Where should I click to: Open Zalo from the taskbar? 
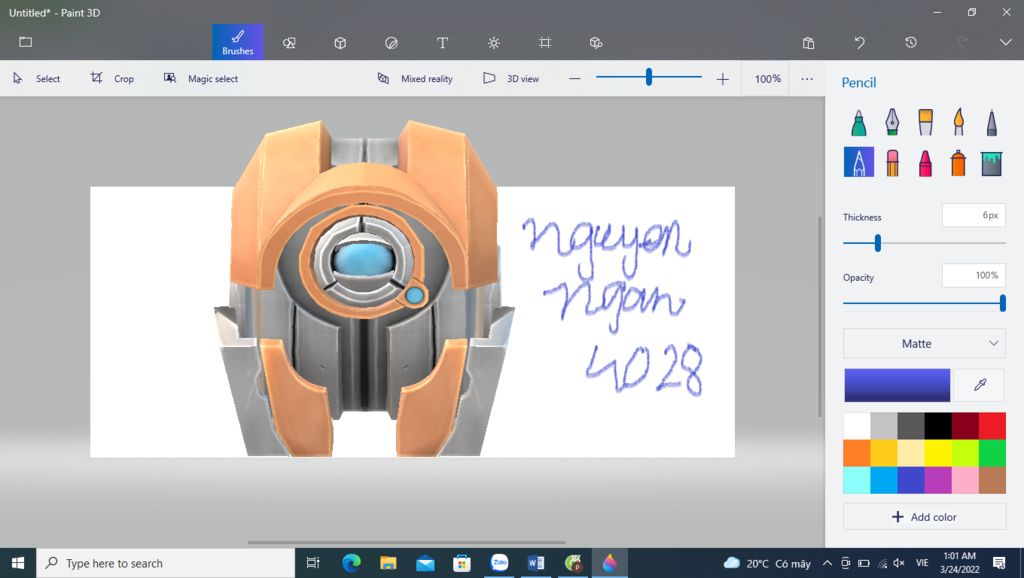coord(500,563)
